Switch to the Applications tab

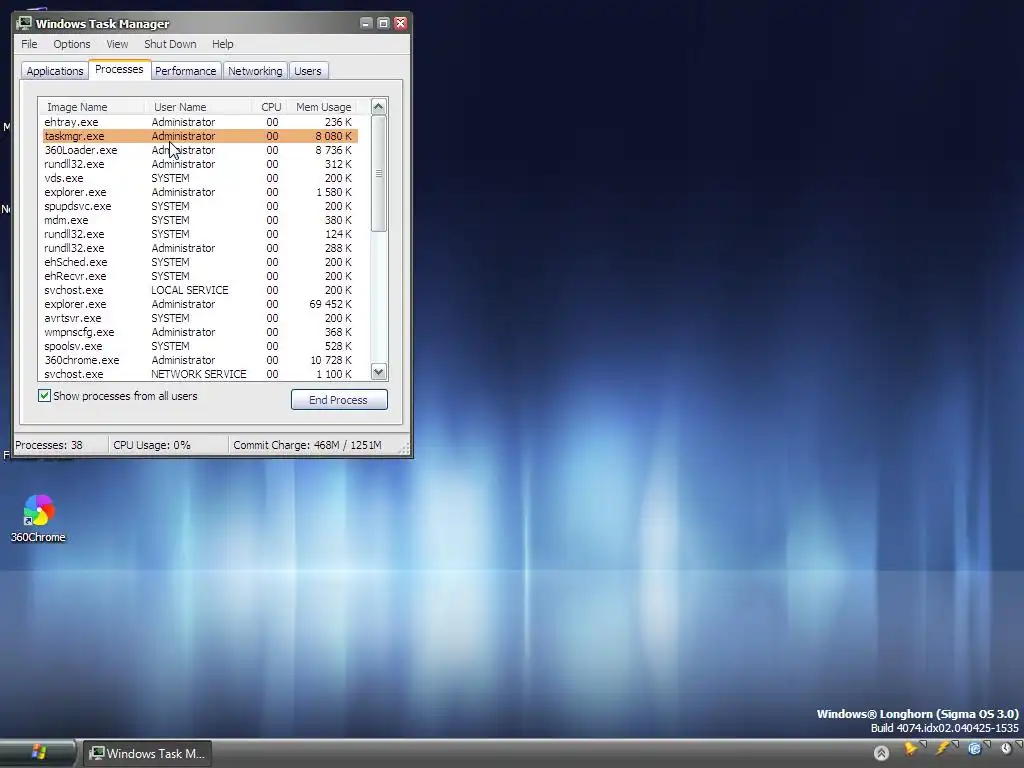pyautogui.click(x=55, y=71)
